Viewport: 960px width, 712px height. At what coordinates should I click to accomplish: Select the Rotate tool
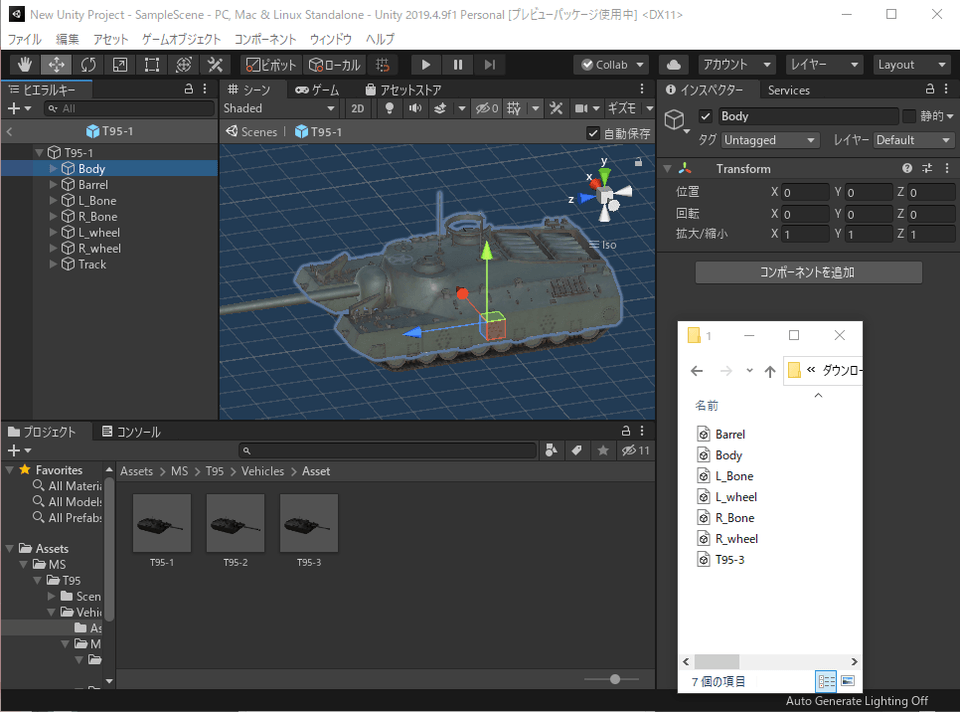pyautogui.click(x=88, y=64)
